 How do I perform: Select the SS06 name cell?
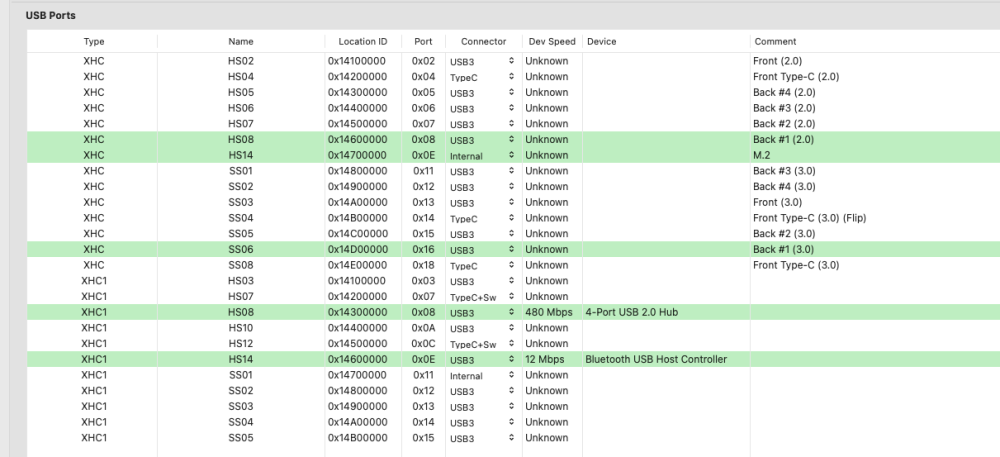point(241,249)
